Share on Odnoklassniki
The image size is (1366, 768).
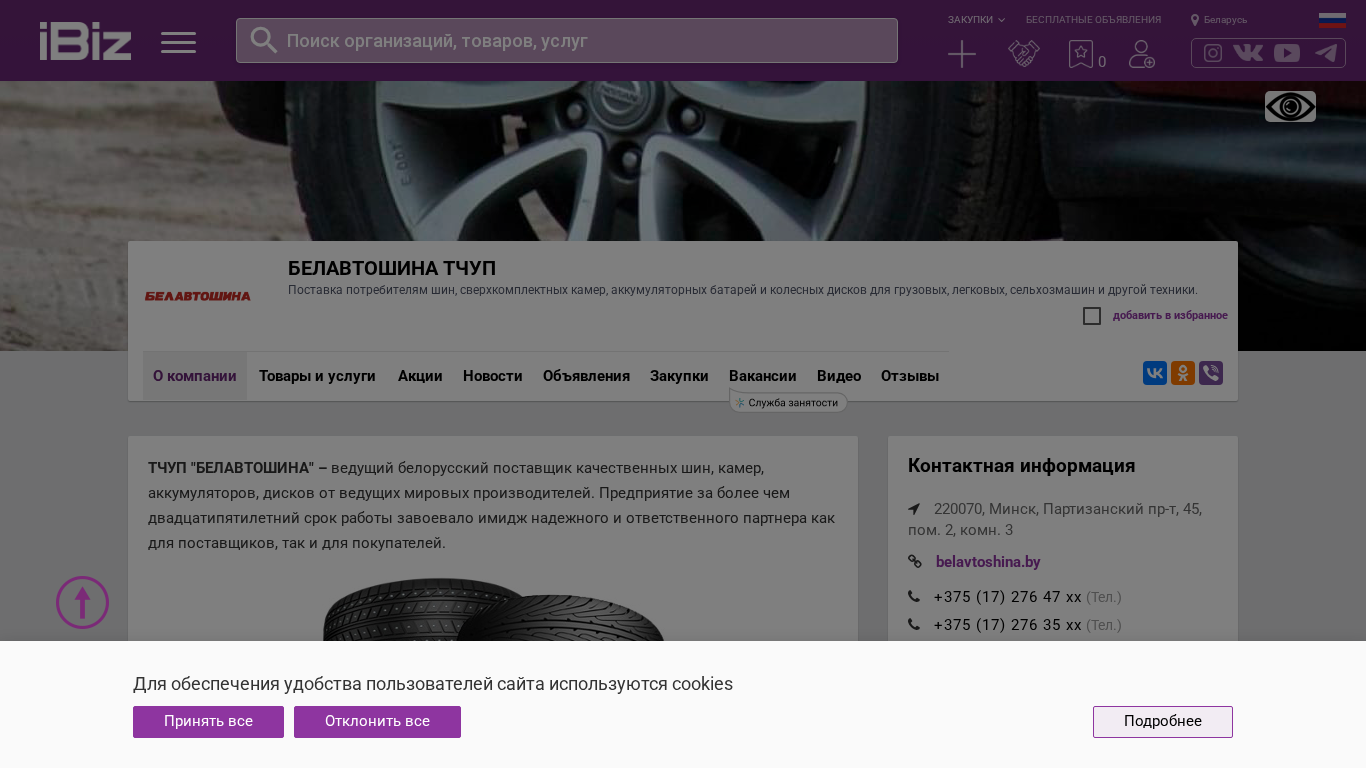coord(1182,373)
